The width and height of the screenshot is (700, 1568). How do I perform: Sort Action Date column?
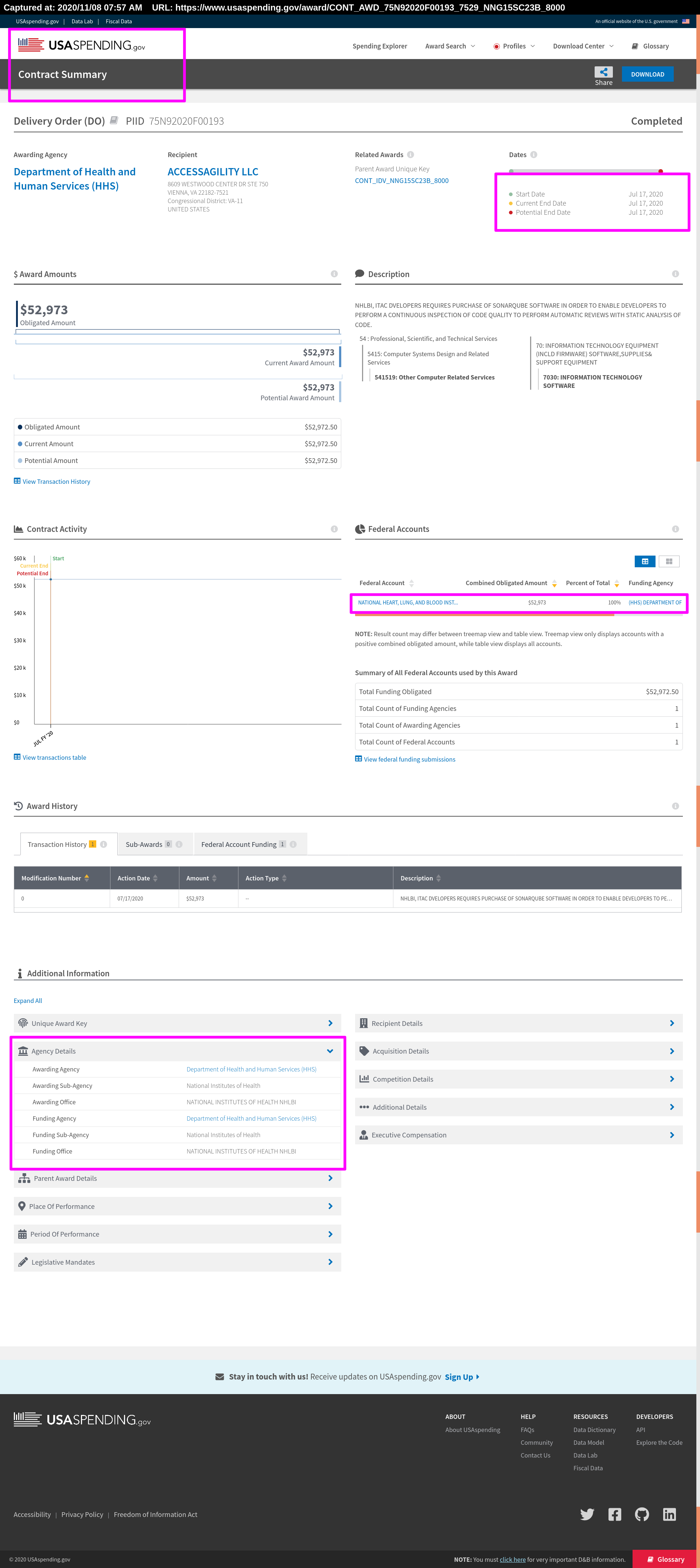click(x=155, y=878)
